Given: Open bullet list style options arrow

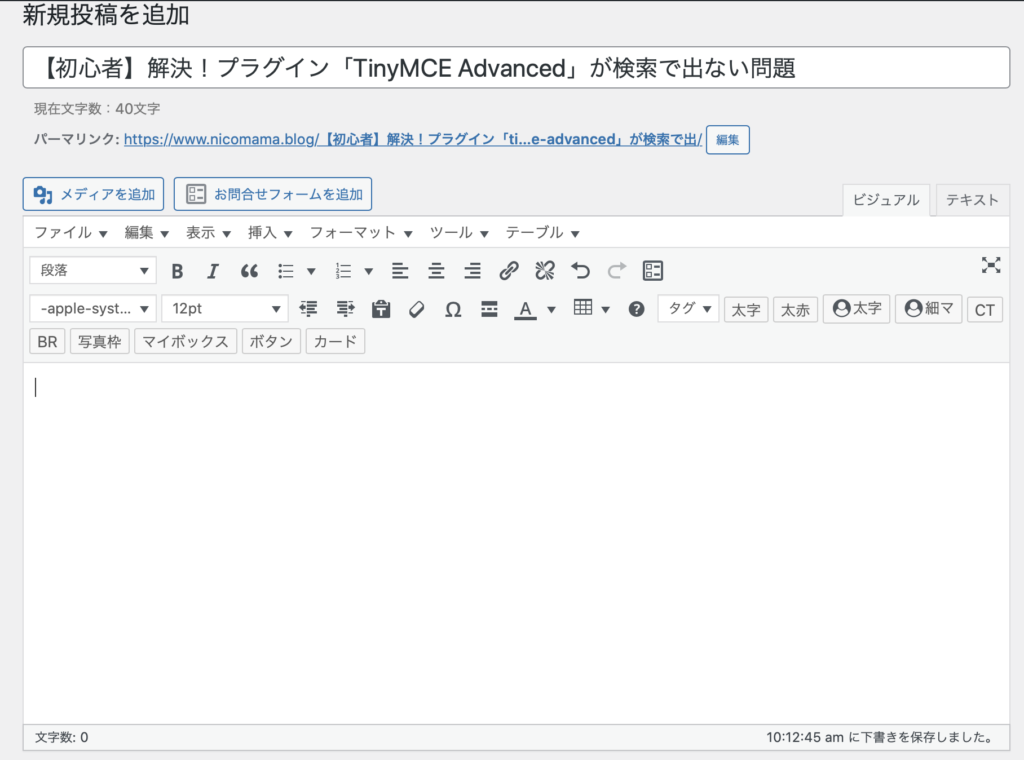Looking at the screenshot, I should click(x=312, y=271).
